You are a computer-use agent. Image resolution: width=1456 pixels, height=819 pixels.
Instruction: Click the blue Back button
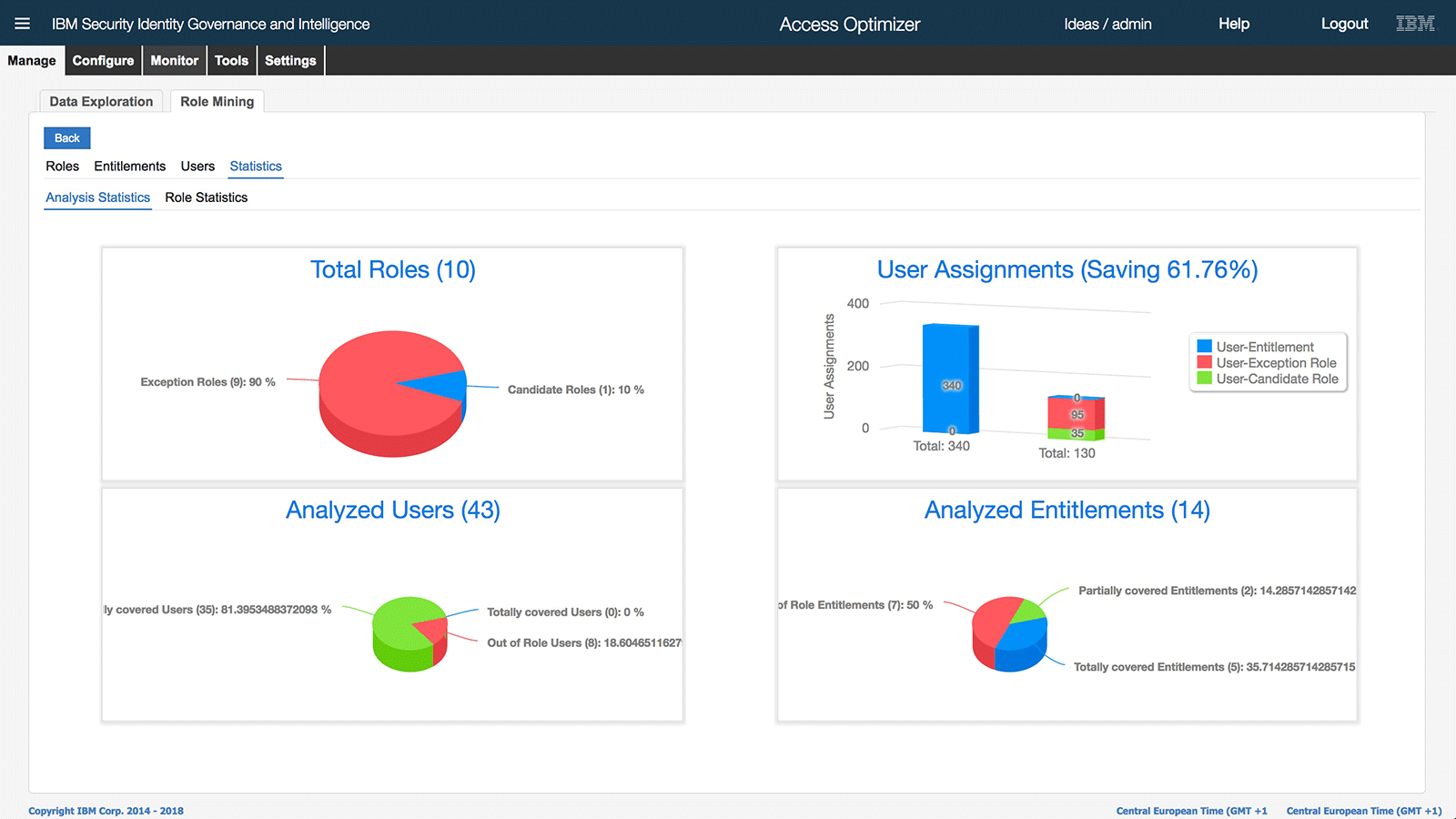tap(67, 138)
